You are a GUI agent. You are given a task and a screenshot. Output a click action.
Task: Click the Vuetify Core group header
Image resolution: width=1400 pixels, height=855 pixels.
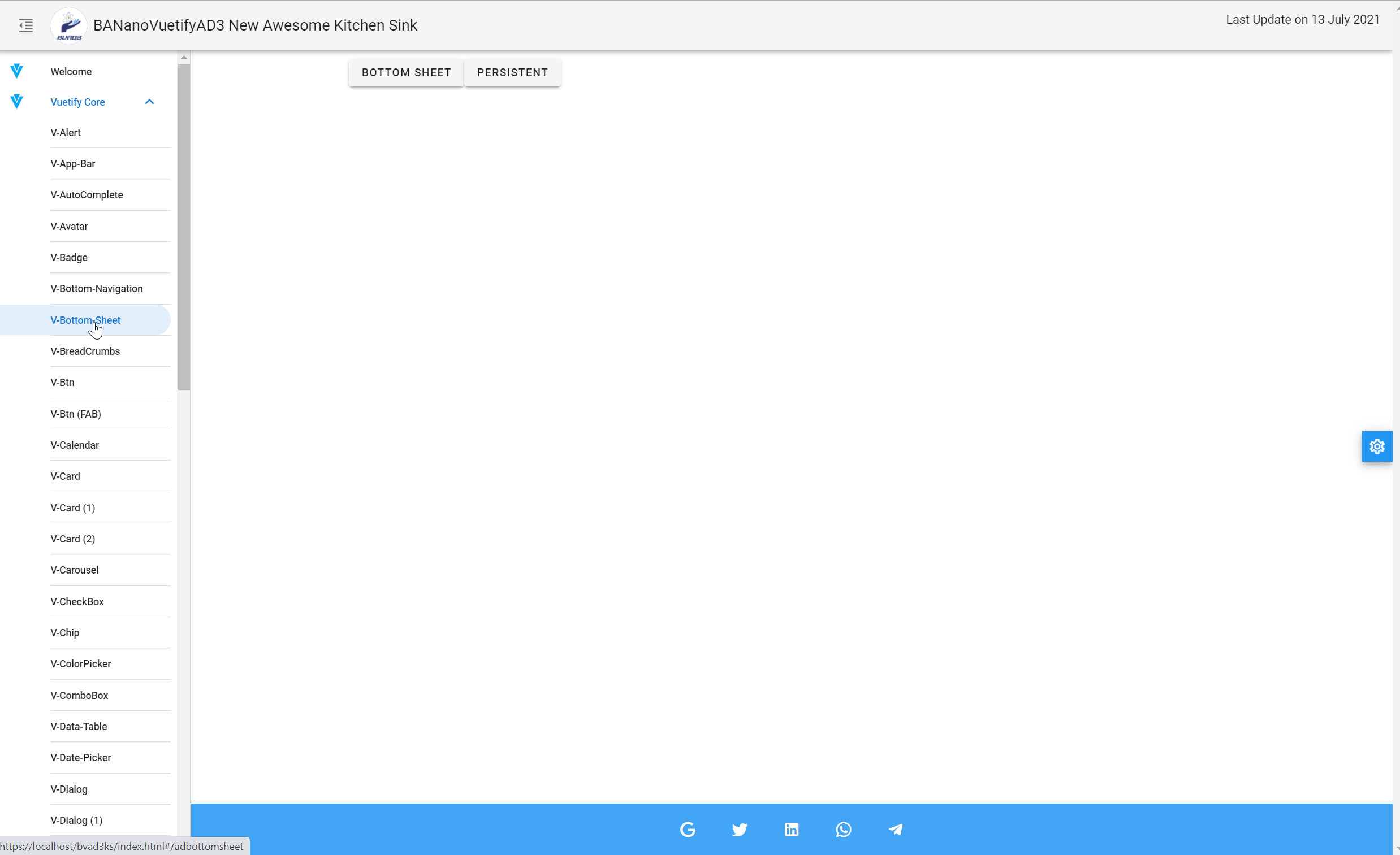pyautogui.click(x=78, y=102)
